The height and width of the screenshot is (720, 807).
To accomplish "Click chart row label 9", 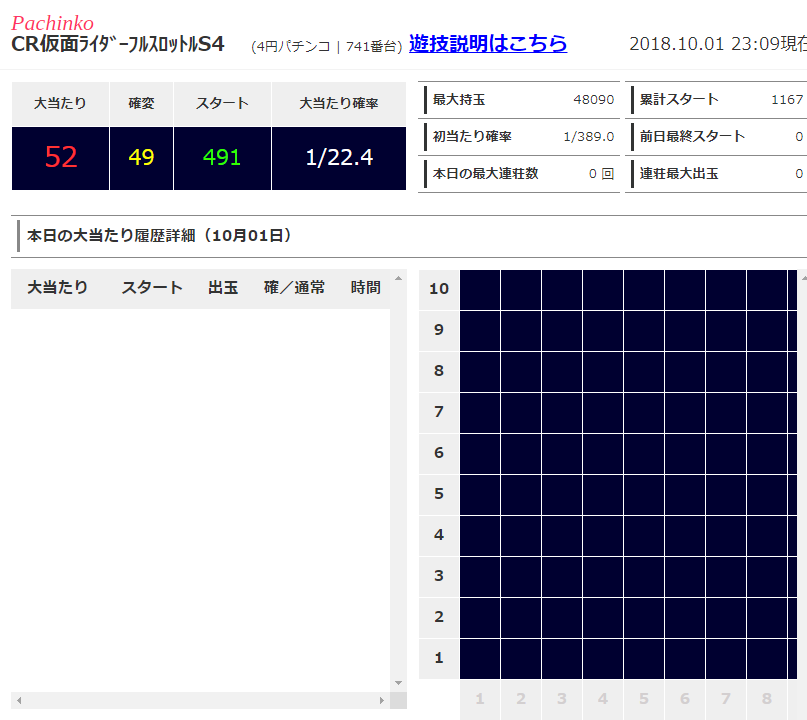I will [x=439, y=330].
